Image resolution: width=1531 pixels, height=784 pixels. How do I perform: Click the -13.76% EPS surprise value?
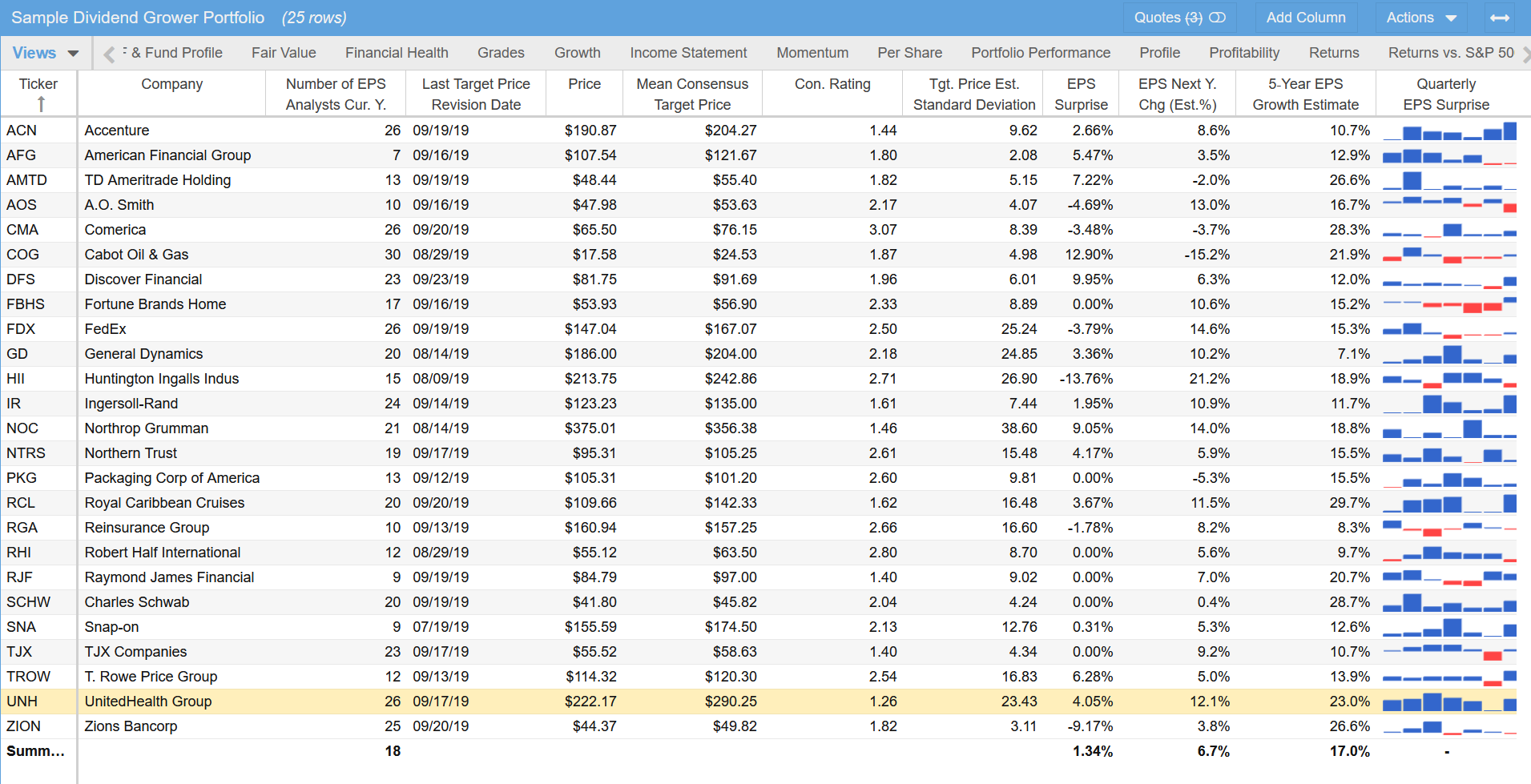1086,379
